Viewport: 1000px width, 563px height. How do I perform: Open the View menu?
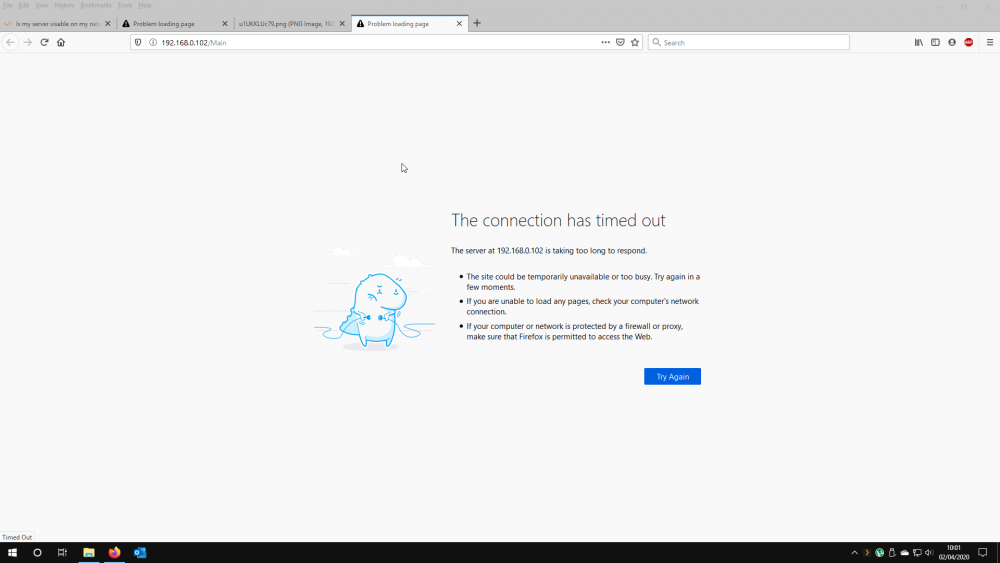coord(41,5)
